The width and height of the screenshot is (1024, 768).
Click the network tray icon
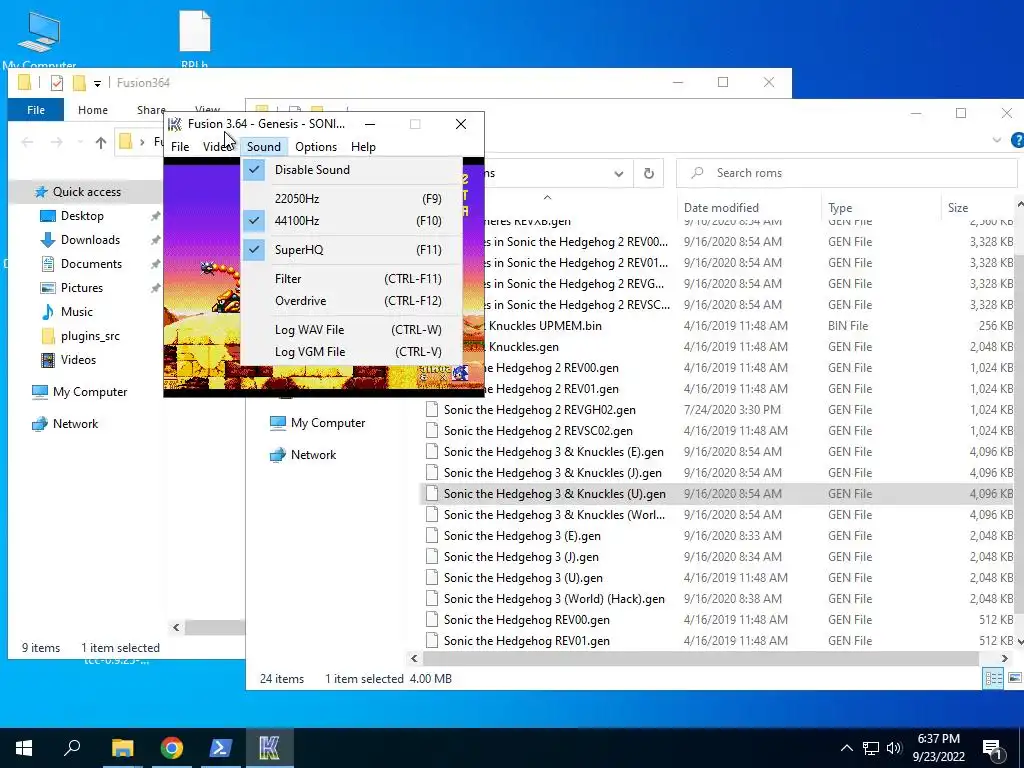[x=871, y=748]
